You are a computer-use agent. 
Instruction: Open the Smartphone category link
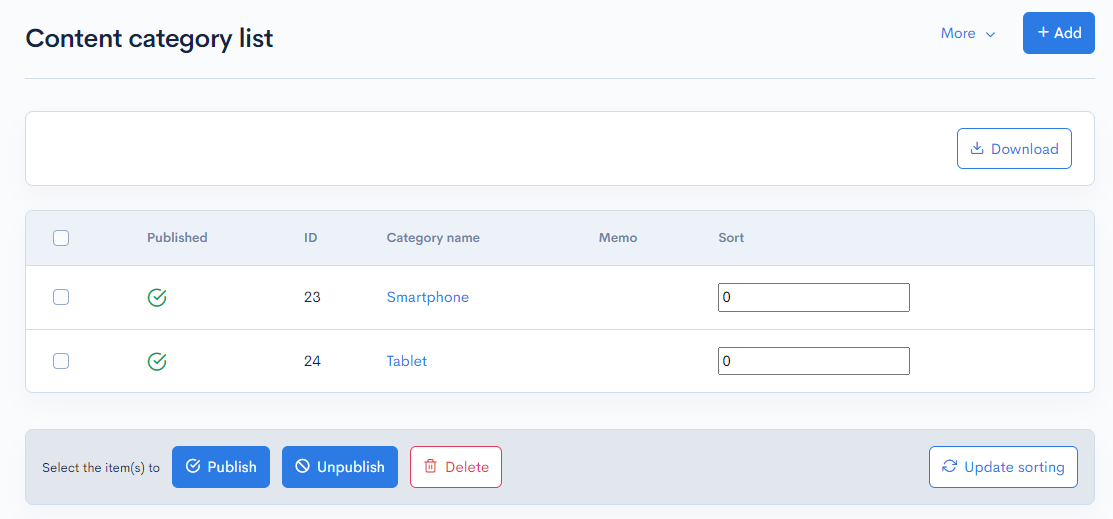pos(427,297)
